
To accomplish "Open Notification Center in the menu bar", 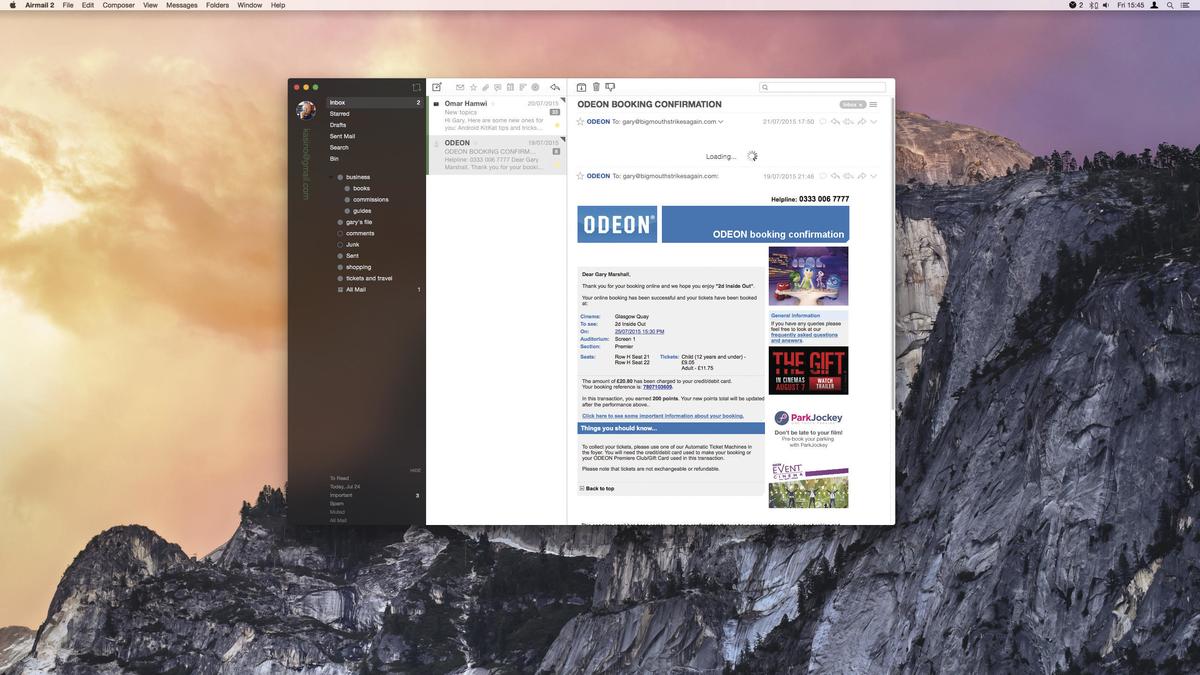I will coord(1187,5).
